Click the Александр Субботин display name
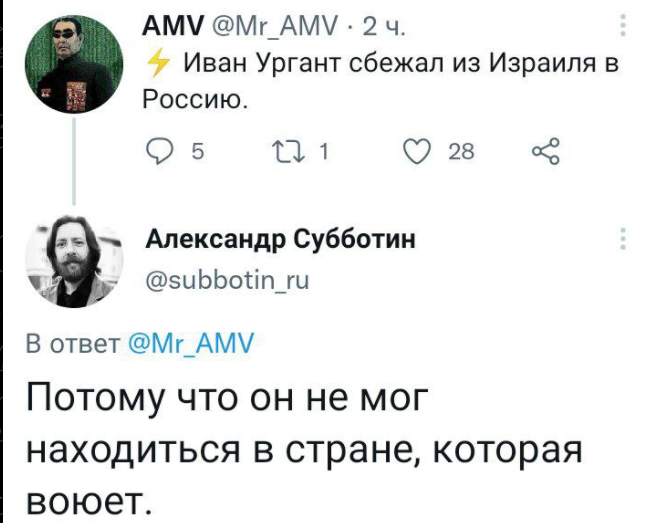This screenshot has height=523, width=653. (x=280, y=240)
